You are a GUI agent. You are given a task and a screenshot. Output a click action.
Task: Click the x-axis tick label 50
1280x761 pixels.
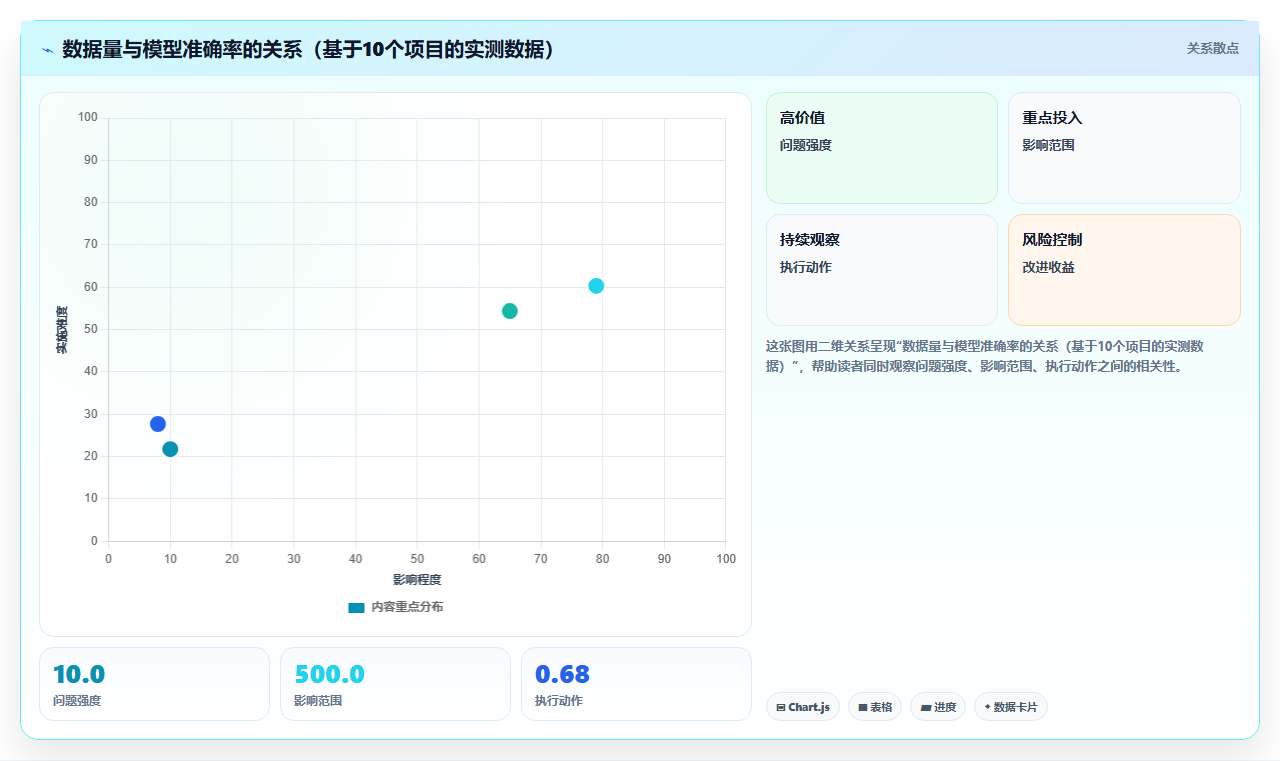tap(417, 558)
